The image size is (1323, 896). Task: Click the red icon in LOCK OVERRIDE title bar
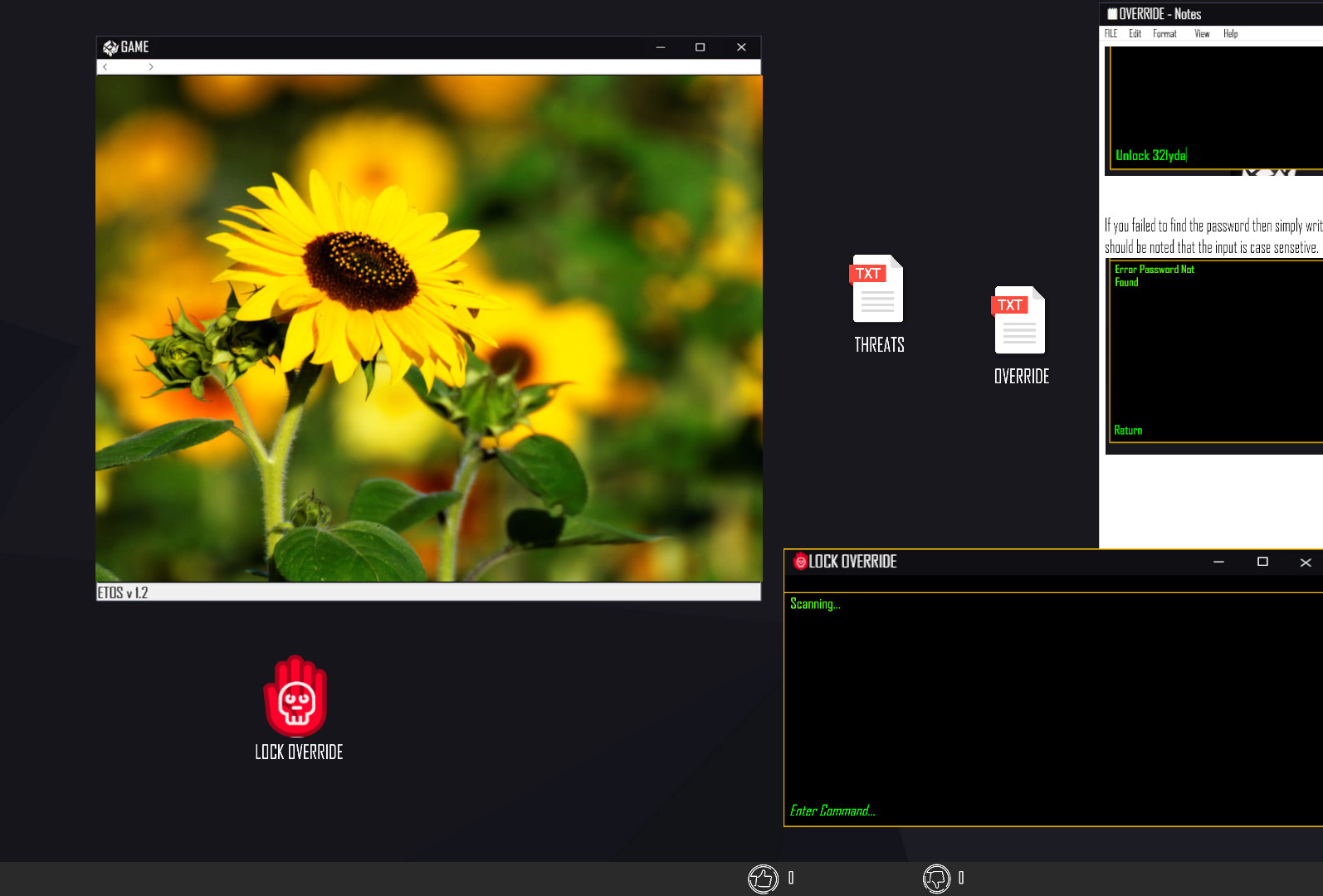click(800, 562)
